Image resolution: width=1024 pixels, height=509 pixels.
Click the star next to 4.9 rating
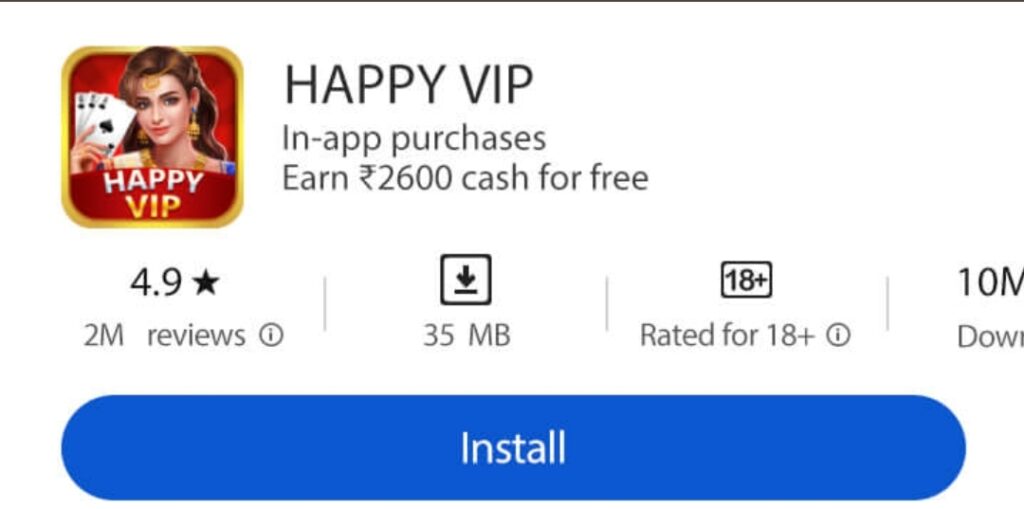point(206,283)
